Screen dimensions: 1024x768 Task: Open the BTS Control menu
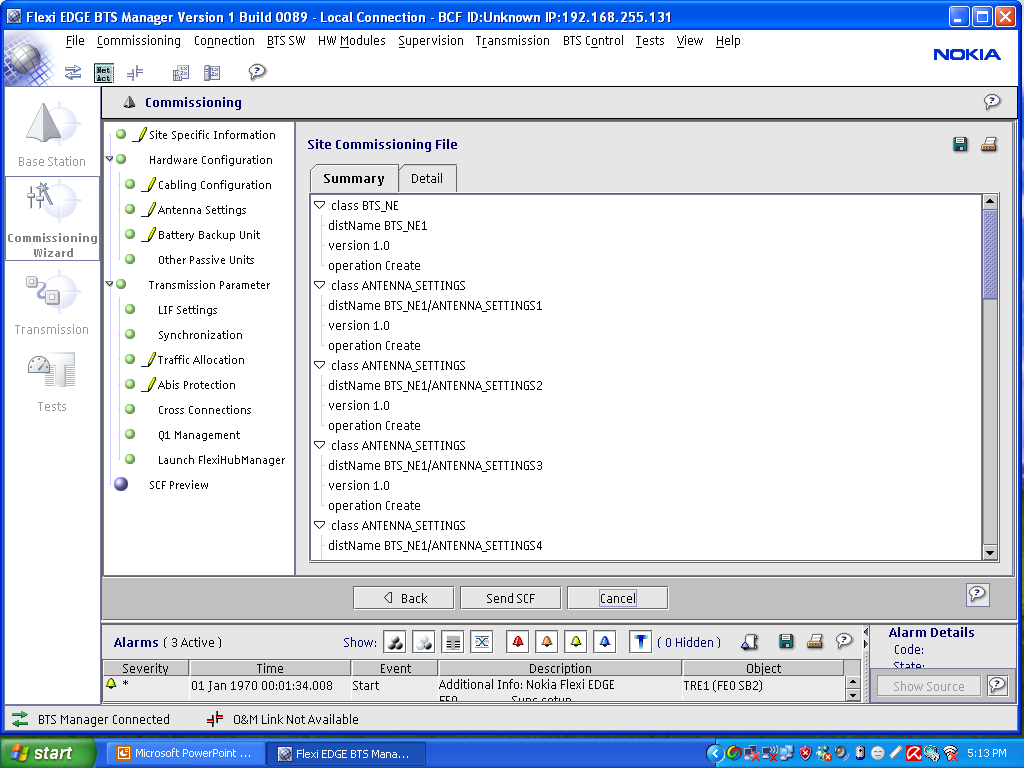(593, 41)
